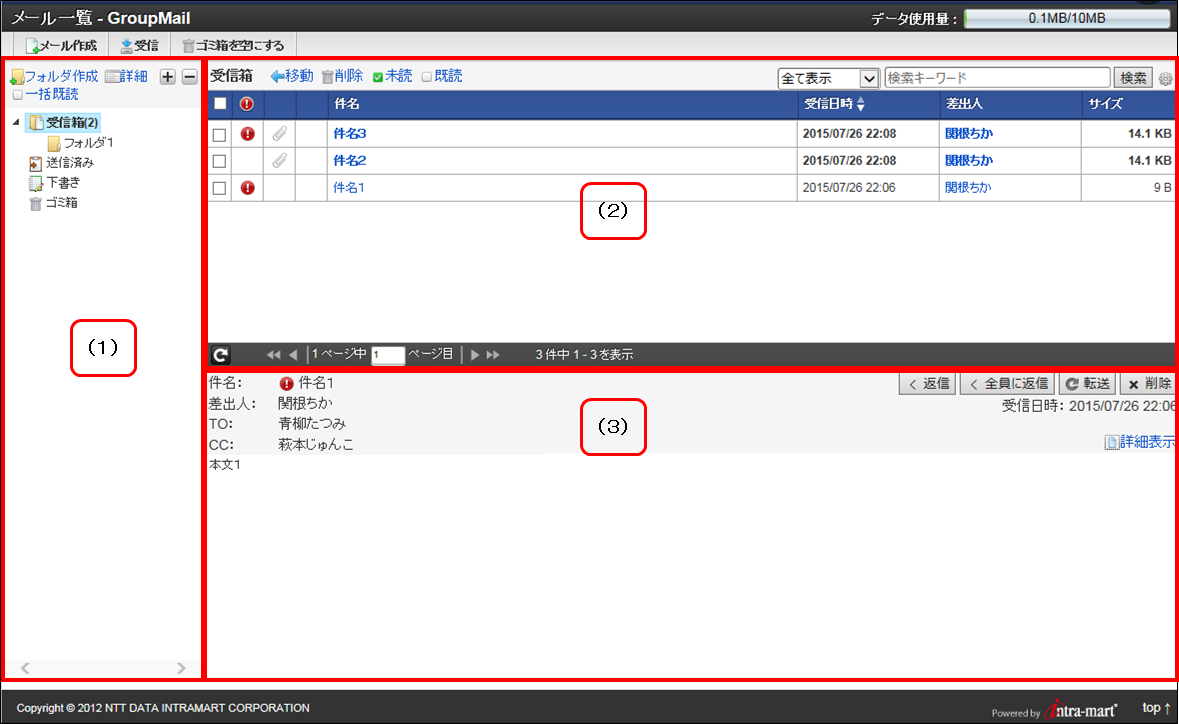Click the page number input field
This screenshot has width=1179, height=724.
coord(388,355)
